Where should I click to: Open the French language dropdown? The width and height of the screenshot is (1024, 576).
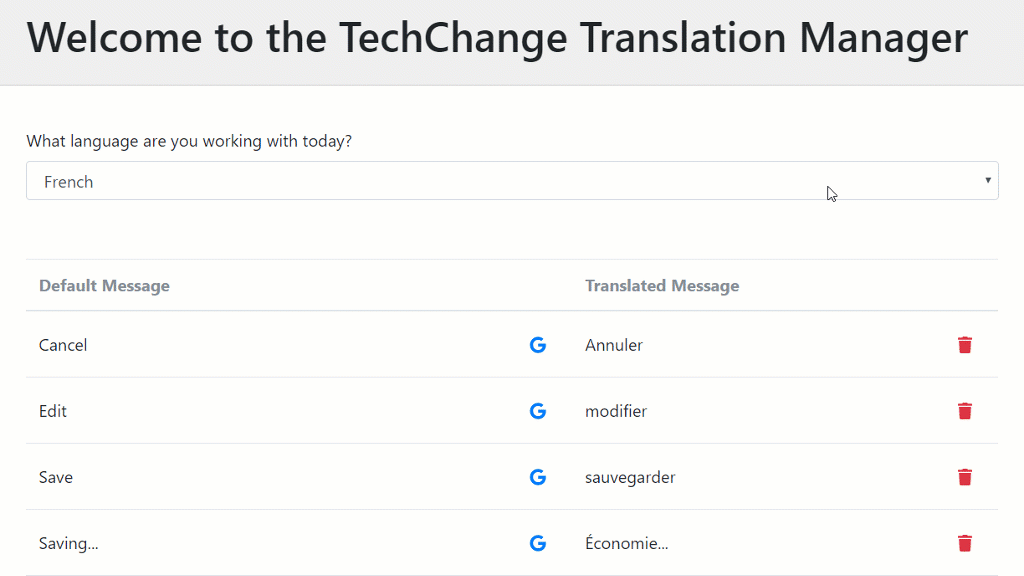click(x=512, y=181)
